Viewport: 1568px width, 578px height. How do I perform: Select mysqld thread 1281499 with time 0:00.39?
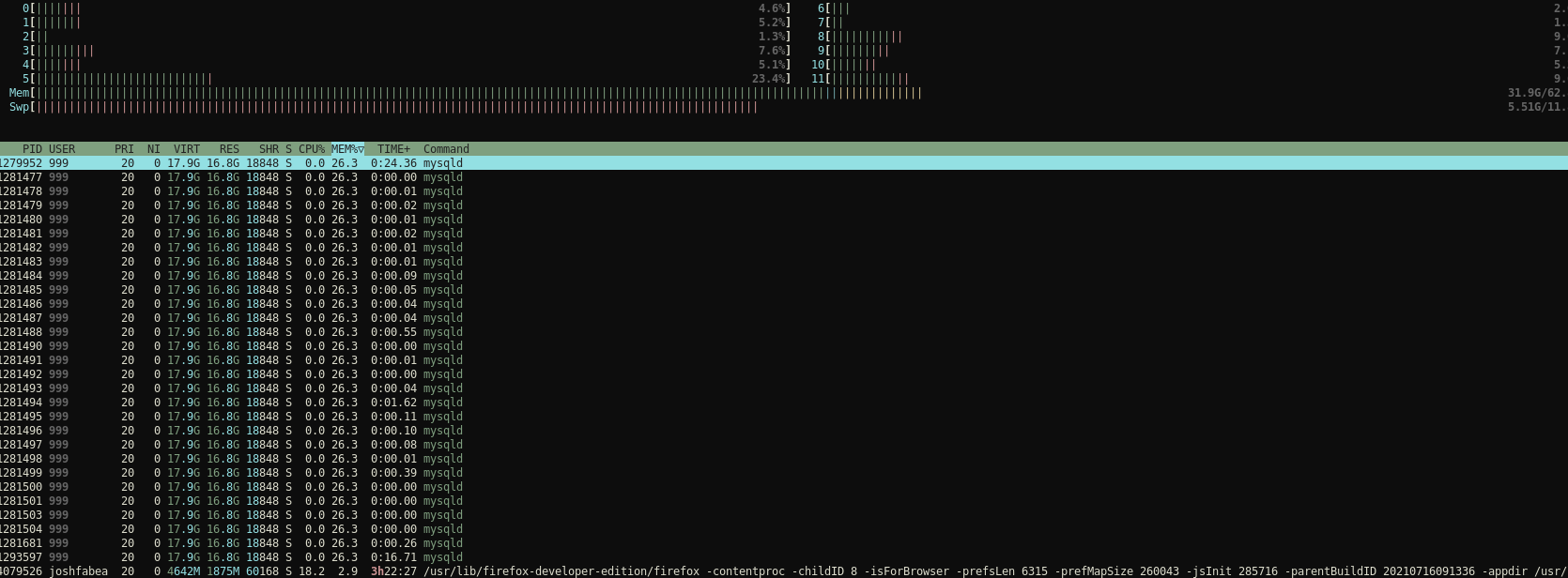(x=784, y=473)
